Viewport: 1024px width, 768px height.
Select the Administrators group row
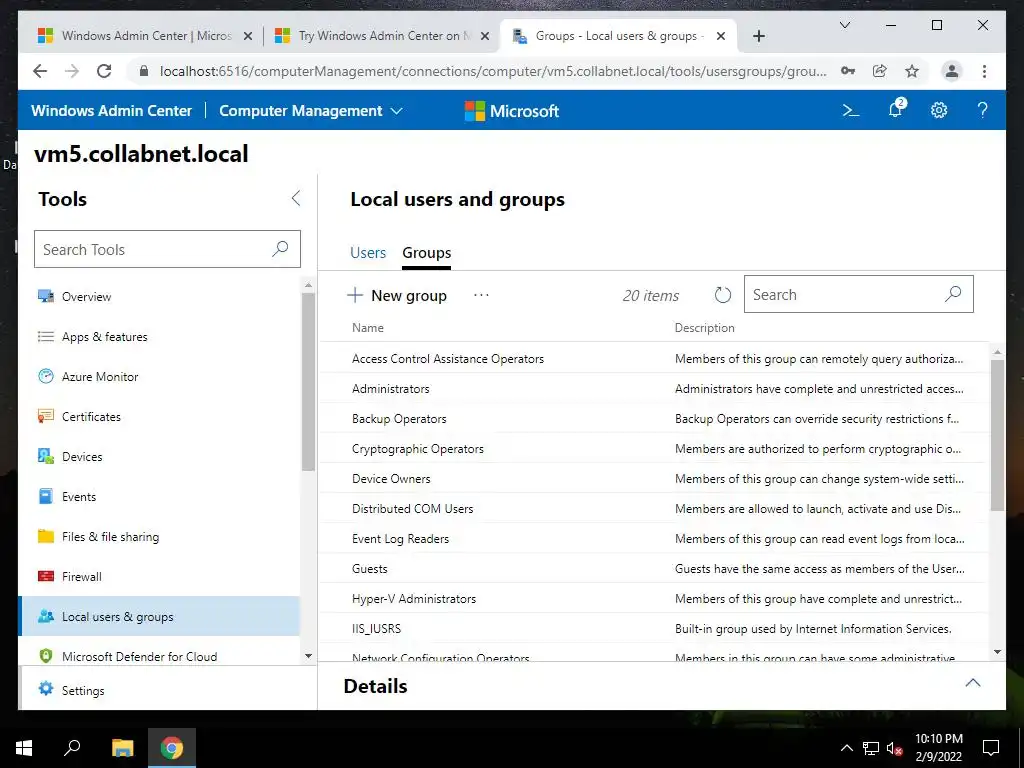(x=653, y=389)
